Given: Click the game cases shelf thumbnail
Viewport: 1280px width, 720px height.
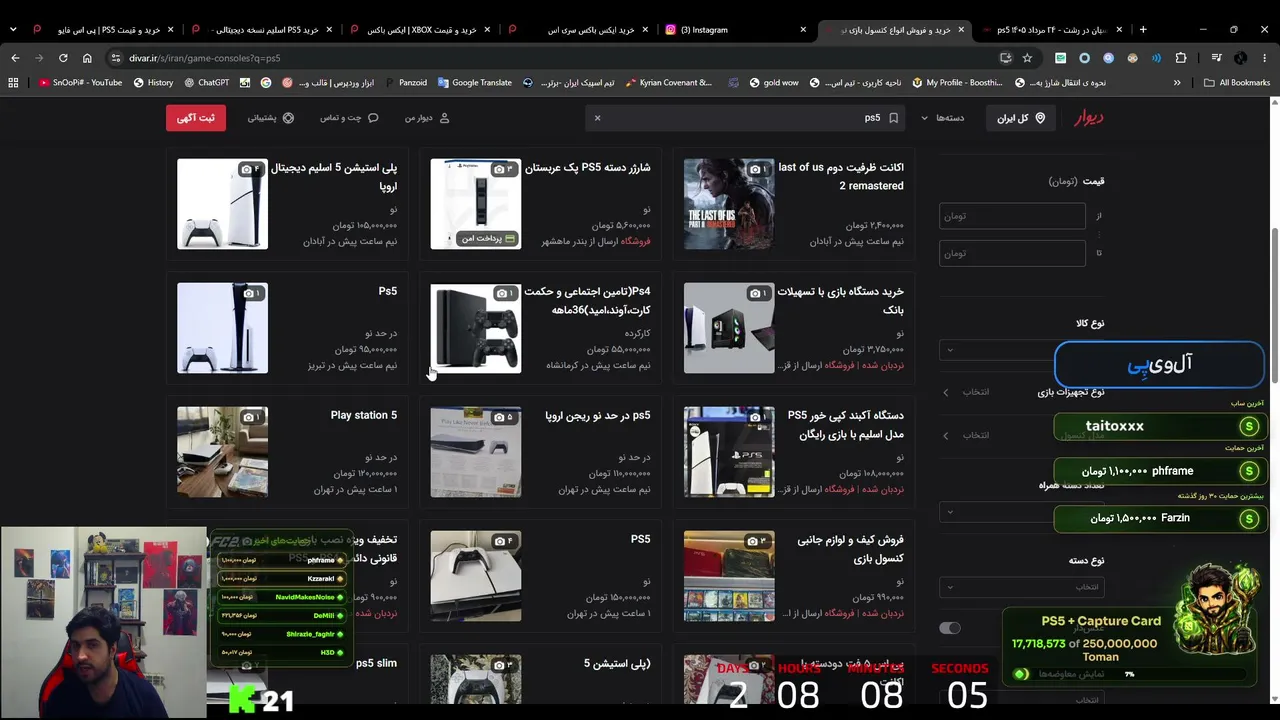Looking at the screenshot, I should point(729,576).
